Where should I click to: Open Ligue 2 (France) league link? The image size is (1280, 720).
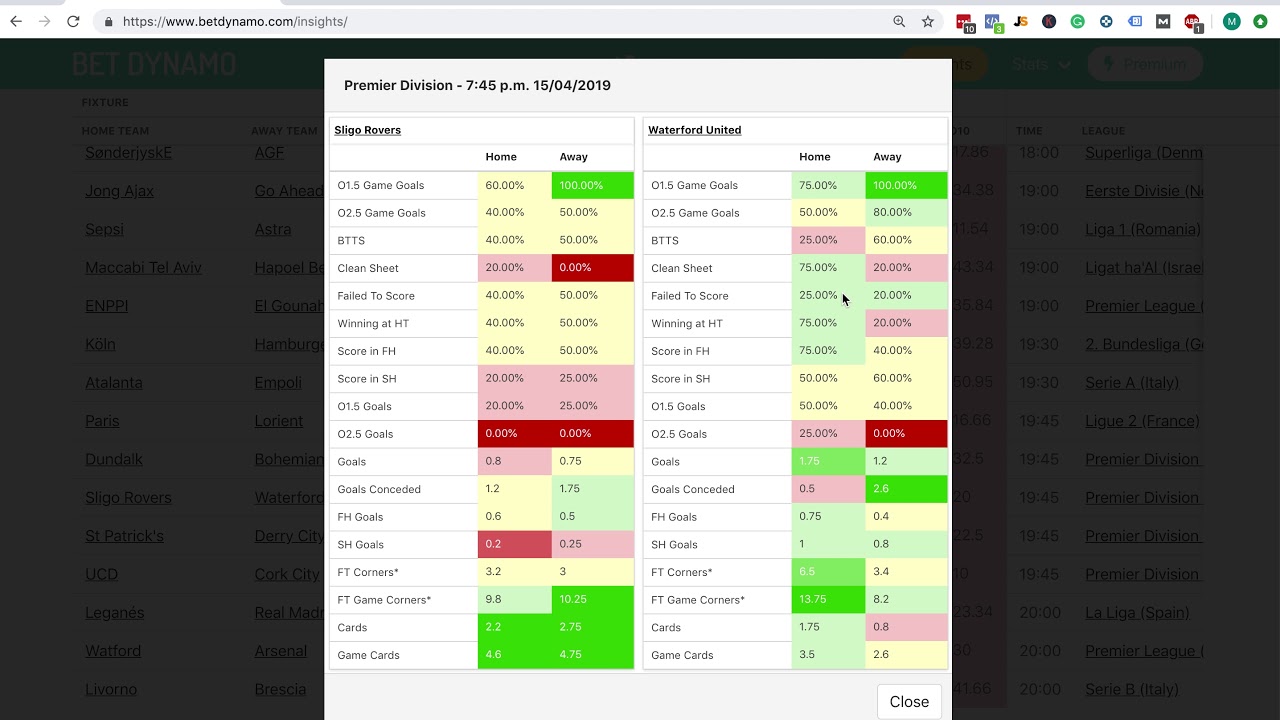click(1142, 421)
